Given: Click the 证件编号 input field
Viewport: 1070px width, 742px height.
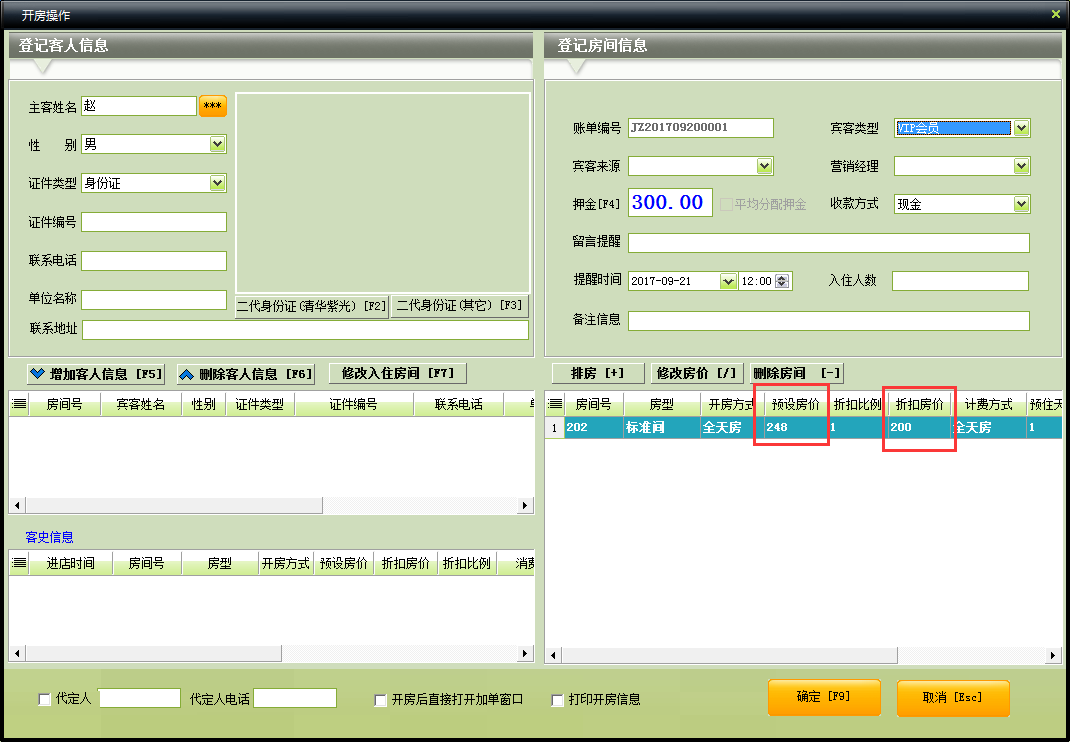Looking at the screenshot, I should (x=154, y=222).
